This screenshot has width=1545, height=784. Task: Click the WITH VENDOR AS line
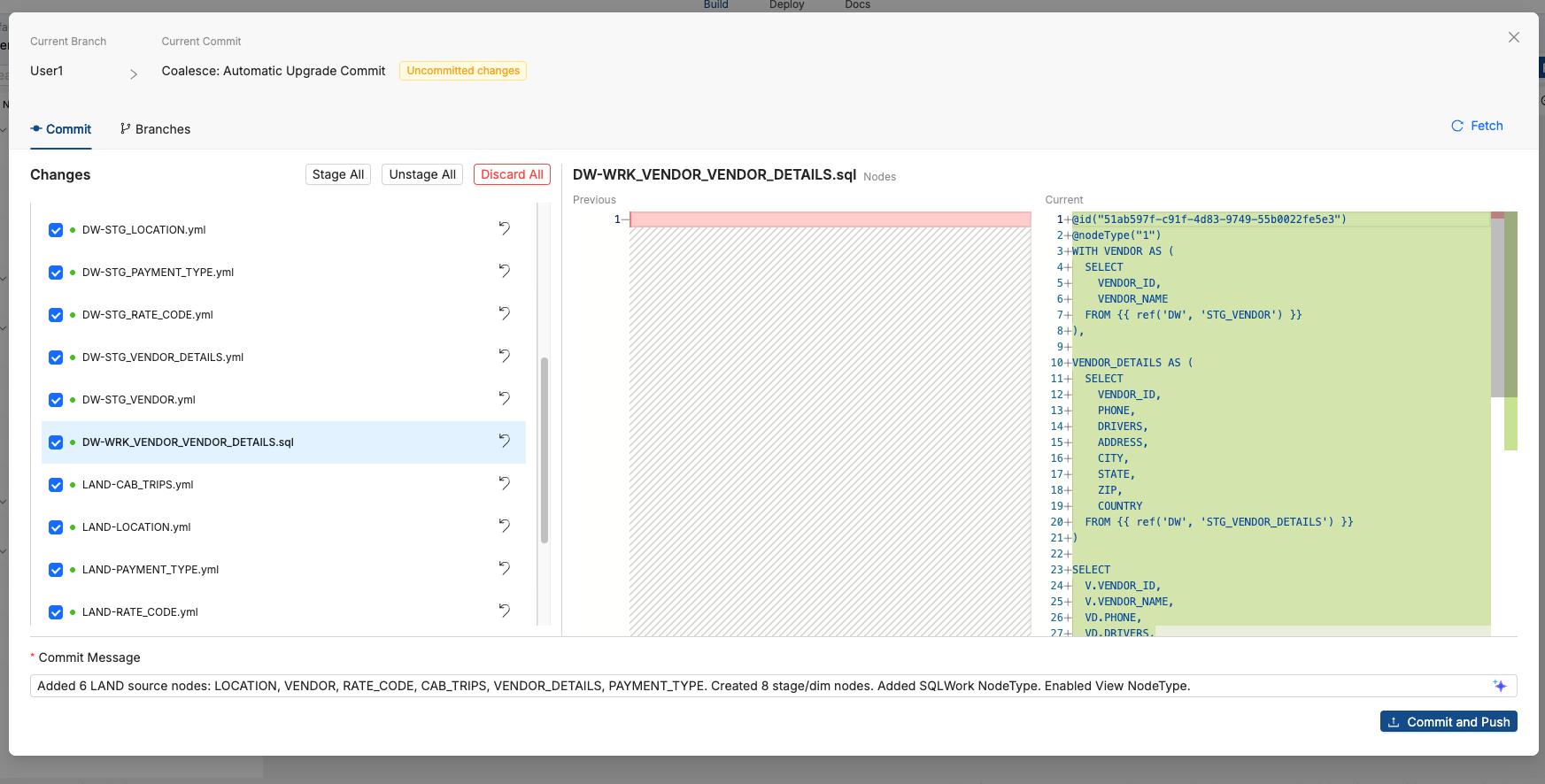point(1123,251)
